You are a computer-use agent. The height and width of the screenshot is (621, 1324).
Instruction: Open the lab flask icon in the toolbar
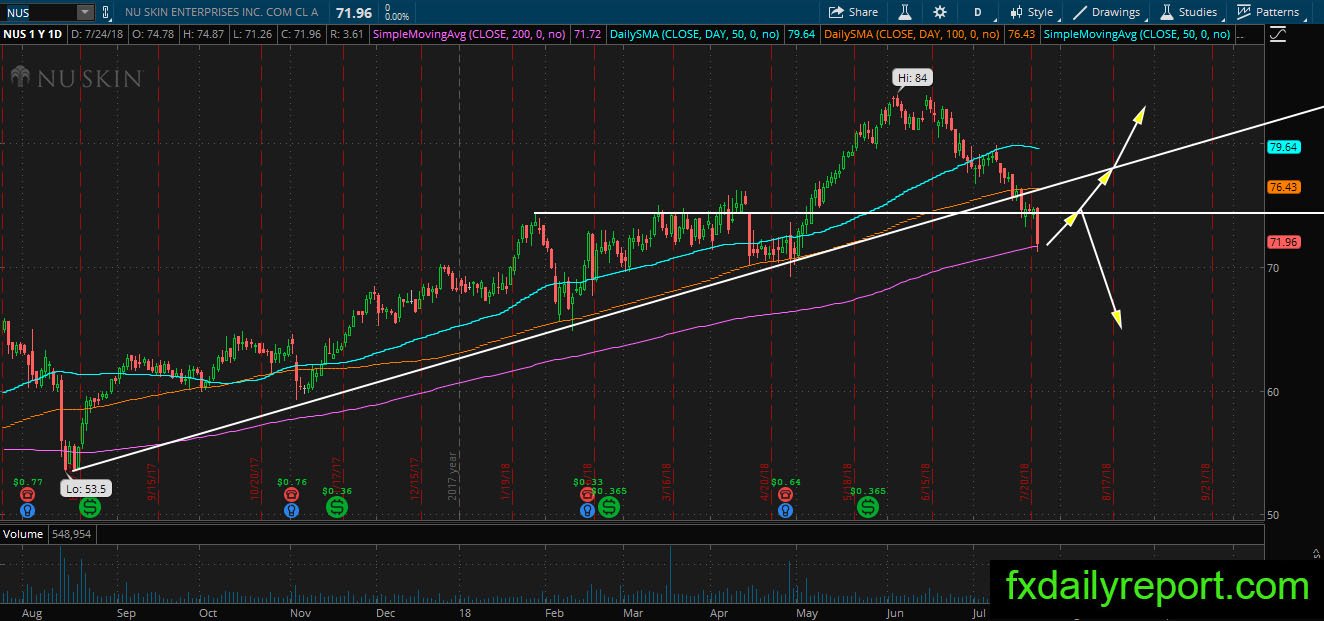click(904, 12)
